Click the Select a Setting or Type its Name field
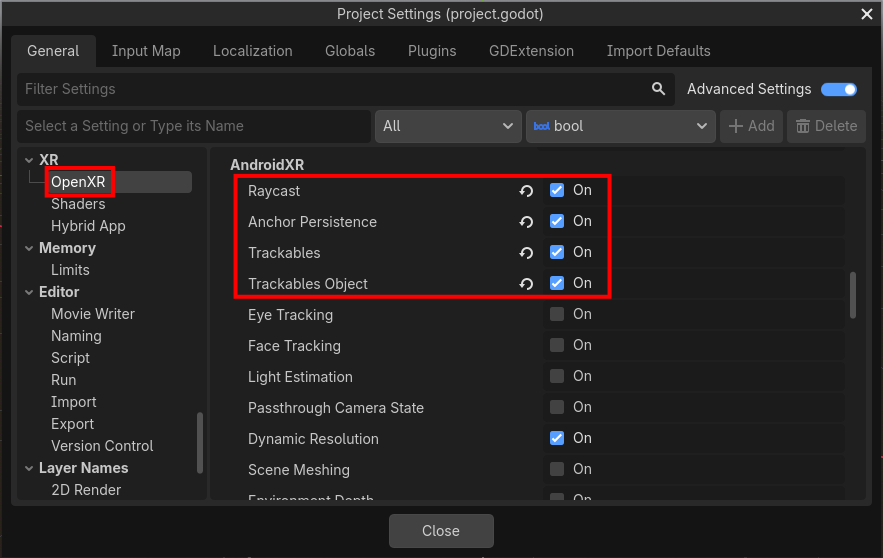Image resolution: width=883 pixels, height=558 pixels. [194, 126]
